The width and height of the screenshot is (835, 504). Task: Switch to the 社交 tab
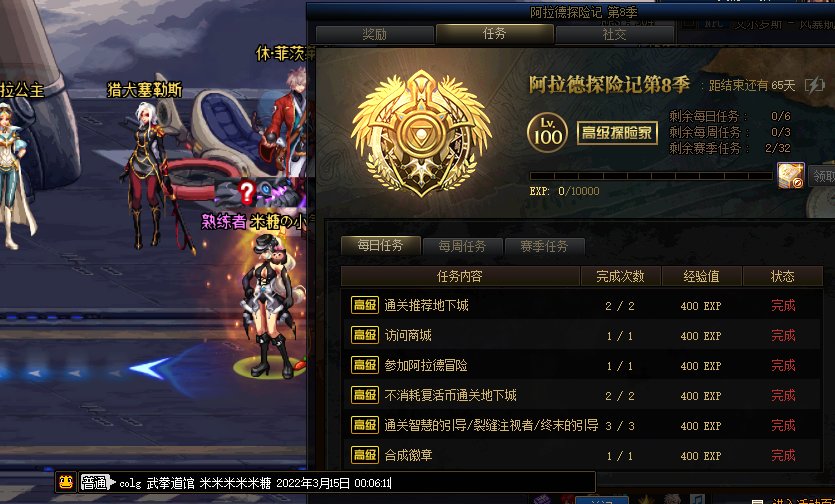[615, 35]
